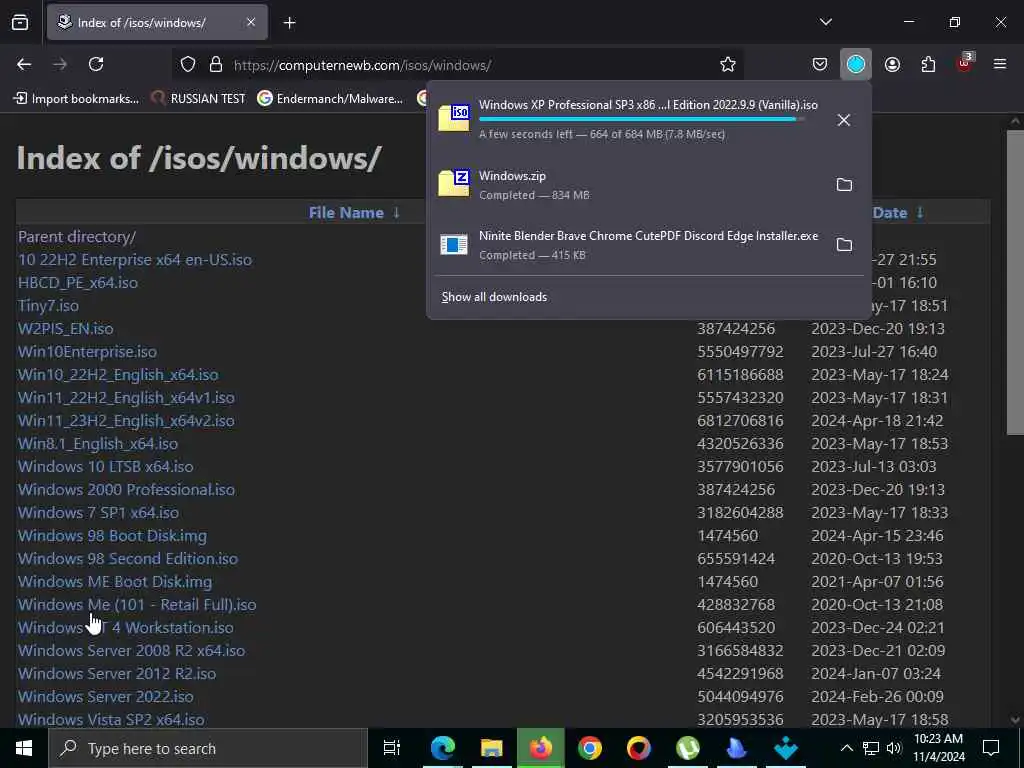Screen dimensions: 1024x768
Task: Open uBlock Origin extension icon
Action: [x=965, y=63]
